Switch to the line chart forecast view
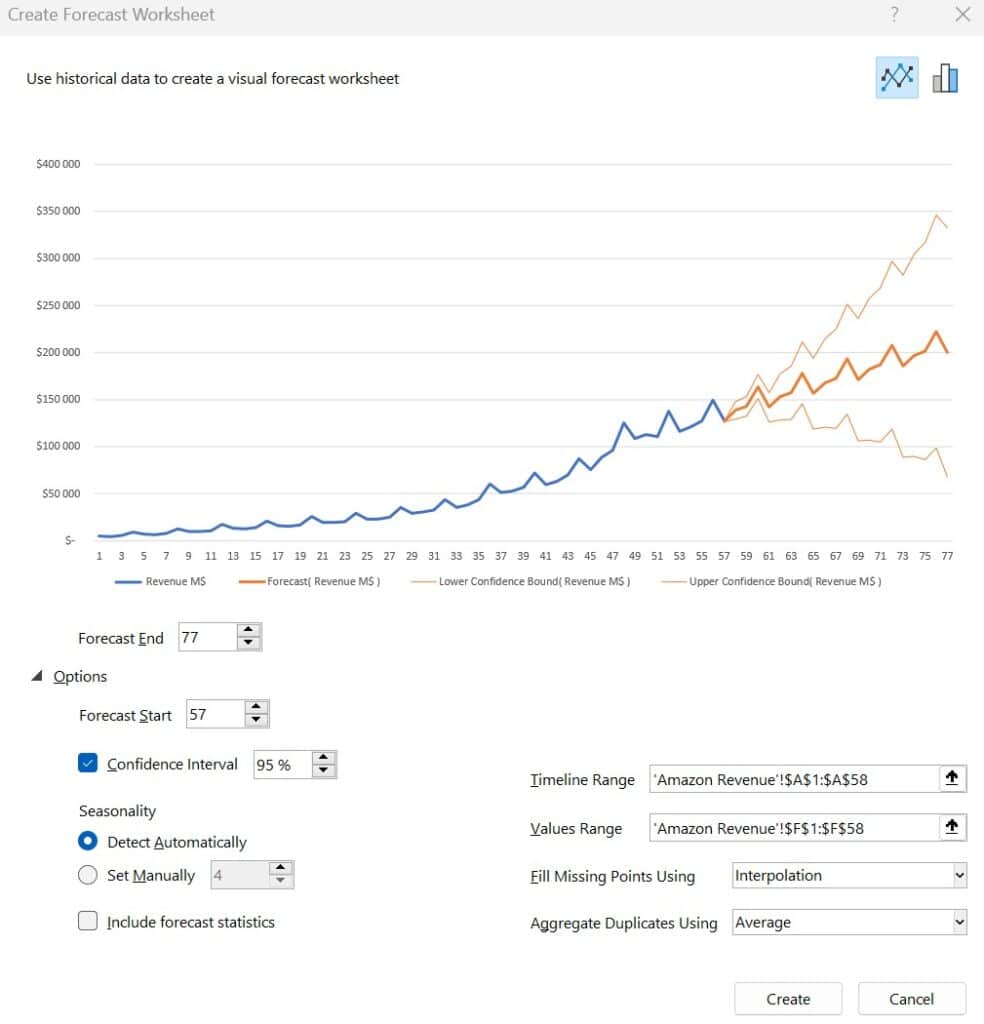The width and height of the screenshot is (984, 1024). click(x=897, y=76)
